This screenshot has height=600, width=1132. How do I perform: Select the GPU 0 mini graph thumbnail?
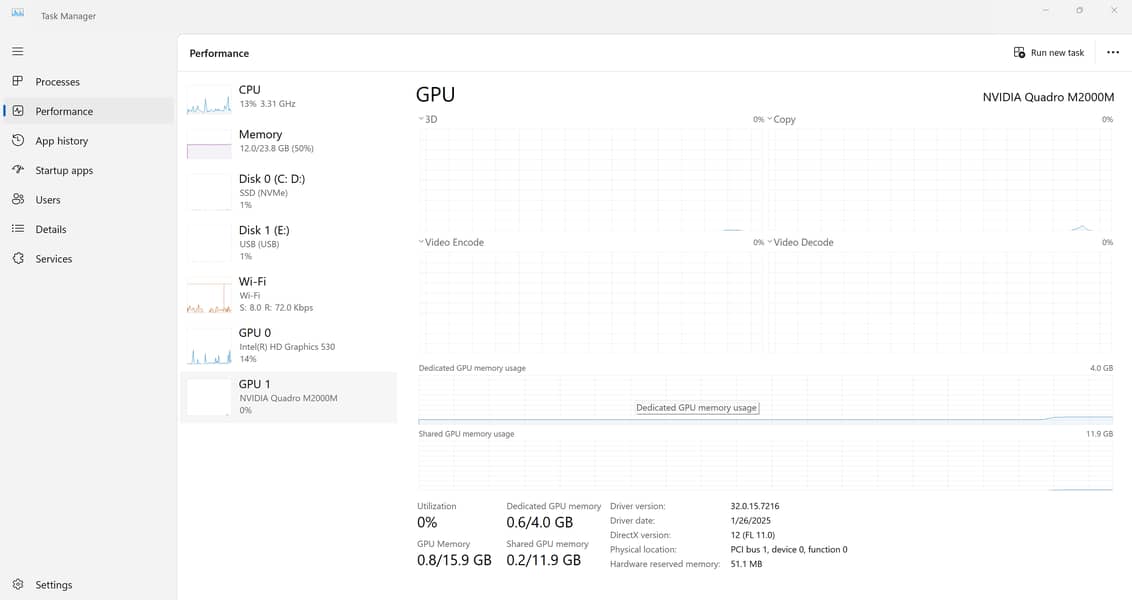(x=209, y=348)
